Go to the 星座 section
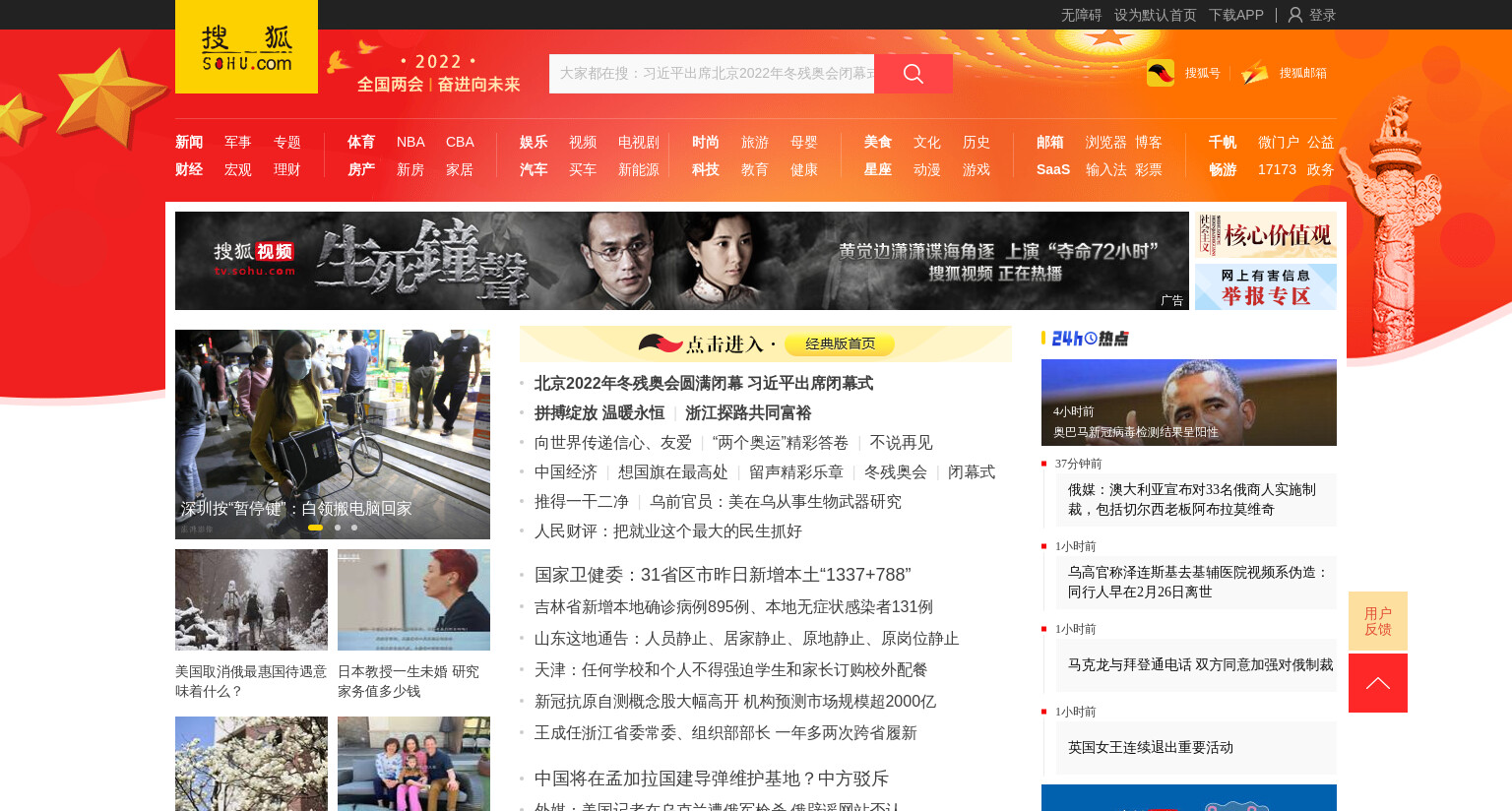1512x811 pixels. pos(878,169)
